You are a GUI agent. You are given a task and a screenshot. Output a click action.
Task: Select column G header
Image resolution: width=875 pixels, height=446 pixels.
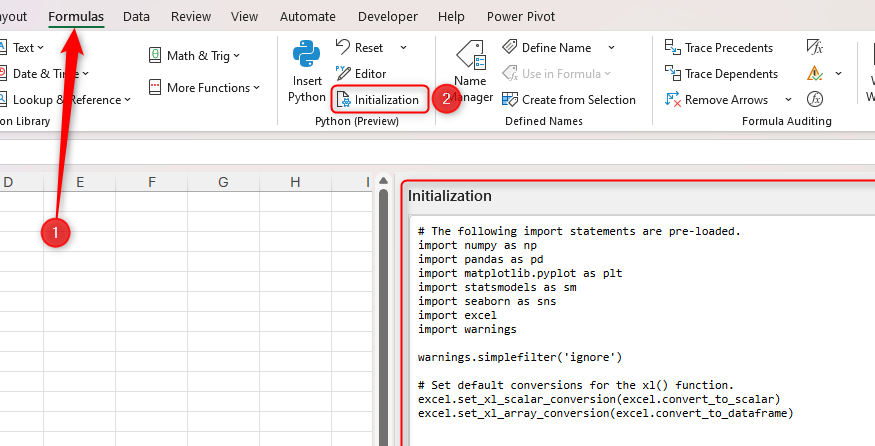click(223, 182)
